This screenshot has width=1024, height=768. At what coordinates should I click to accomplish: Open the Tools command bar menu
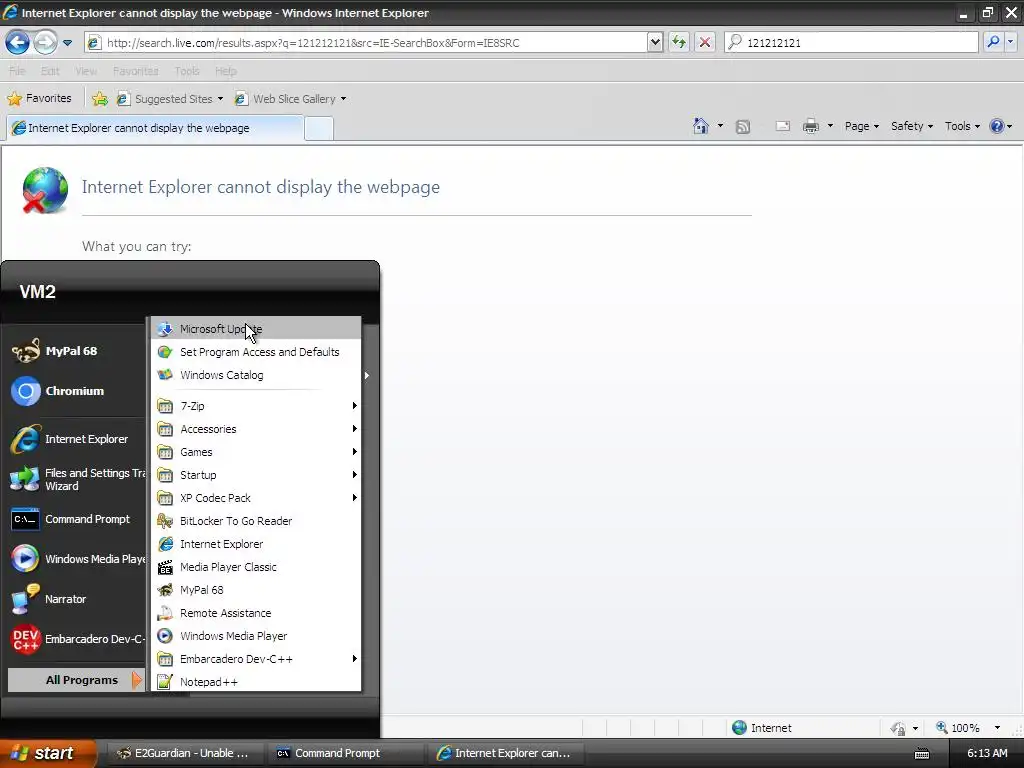tap(962, 126)
